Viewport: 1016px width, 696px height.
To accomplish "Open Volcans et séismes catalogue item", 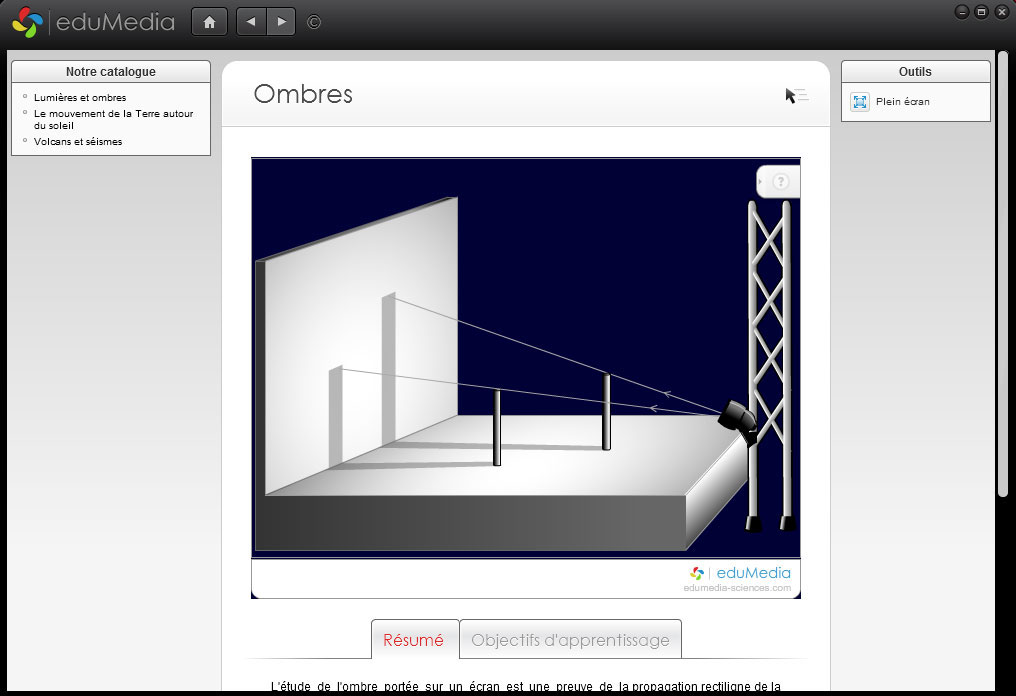I will tap(78, 142).
